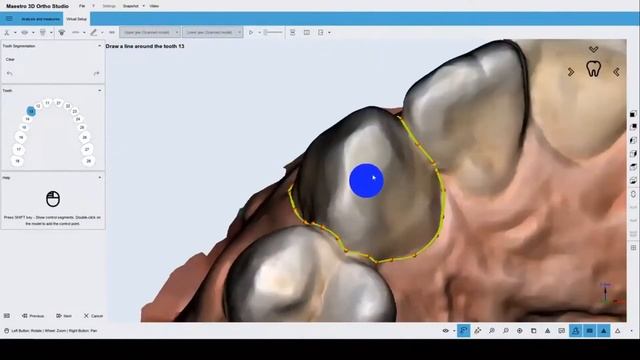The height and width of the screenshot is (360, 640).
Task: Click the Cancel button
Action: click(x=93, y=316)
